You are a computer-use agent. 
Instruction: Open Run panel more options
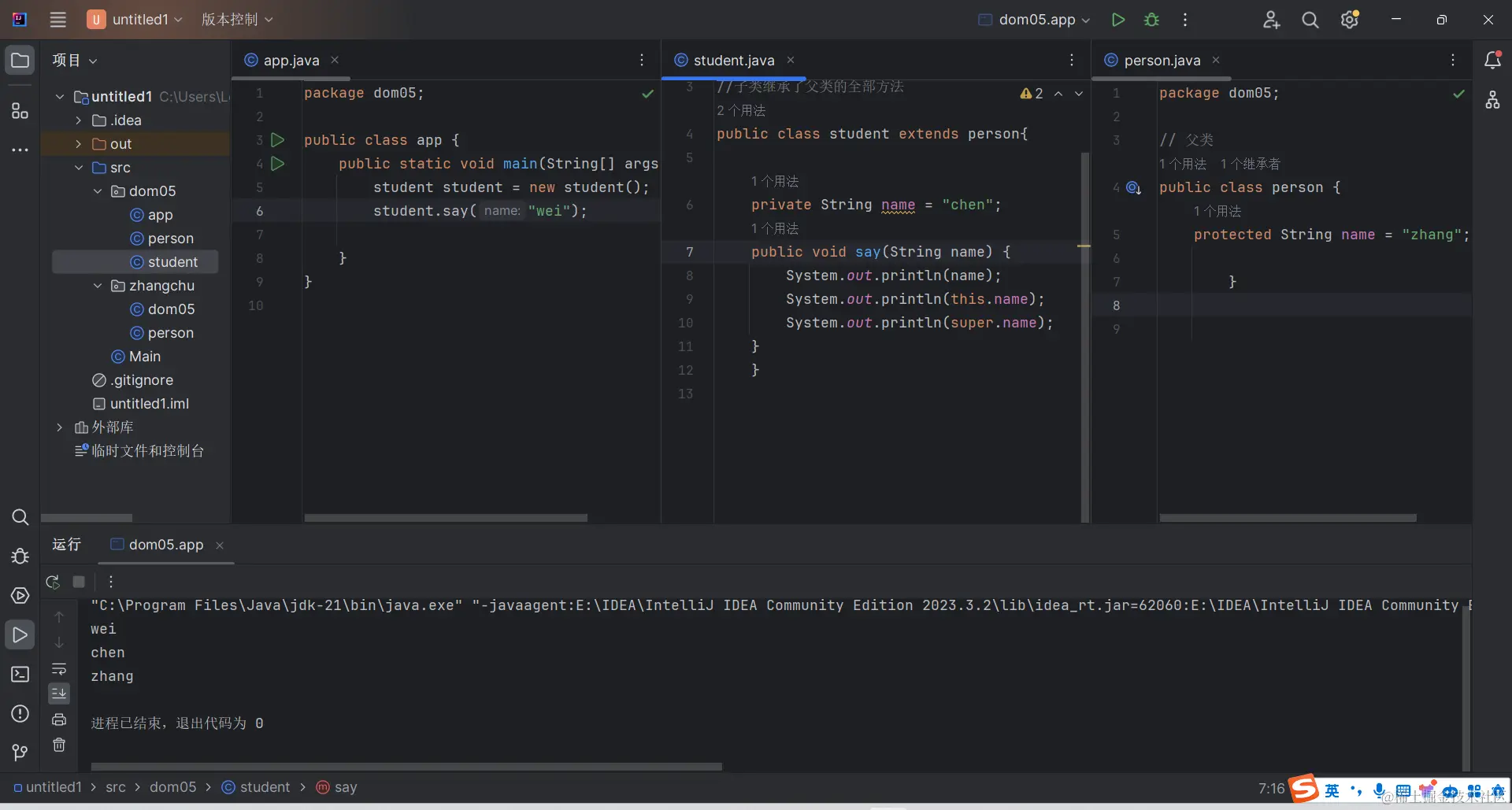pos(111,582)
